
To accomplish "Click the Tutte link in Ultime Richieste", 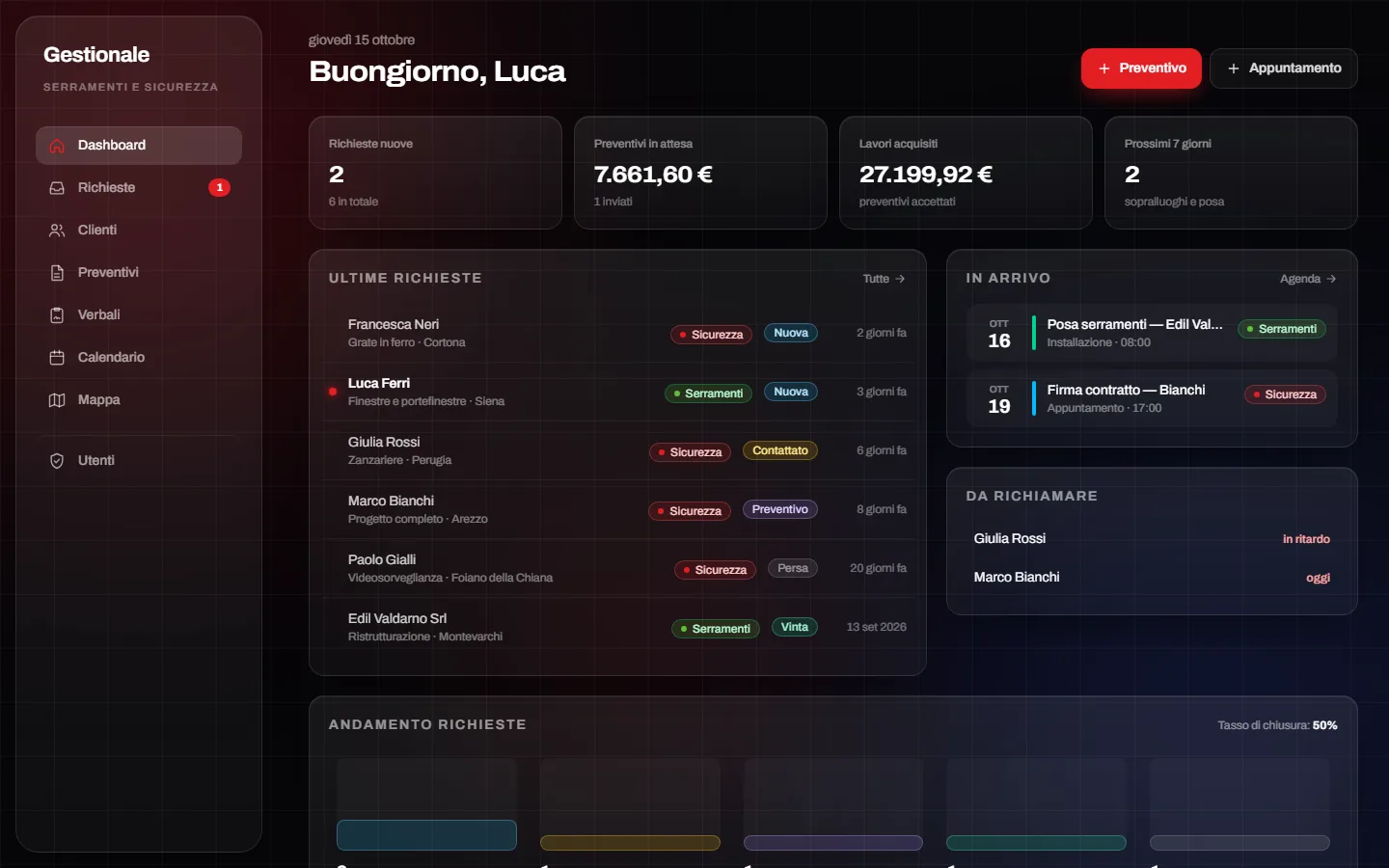I will coord(884,279).
